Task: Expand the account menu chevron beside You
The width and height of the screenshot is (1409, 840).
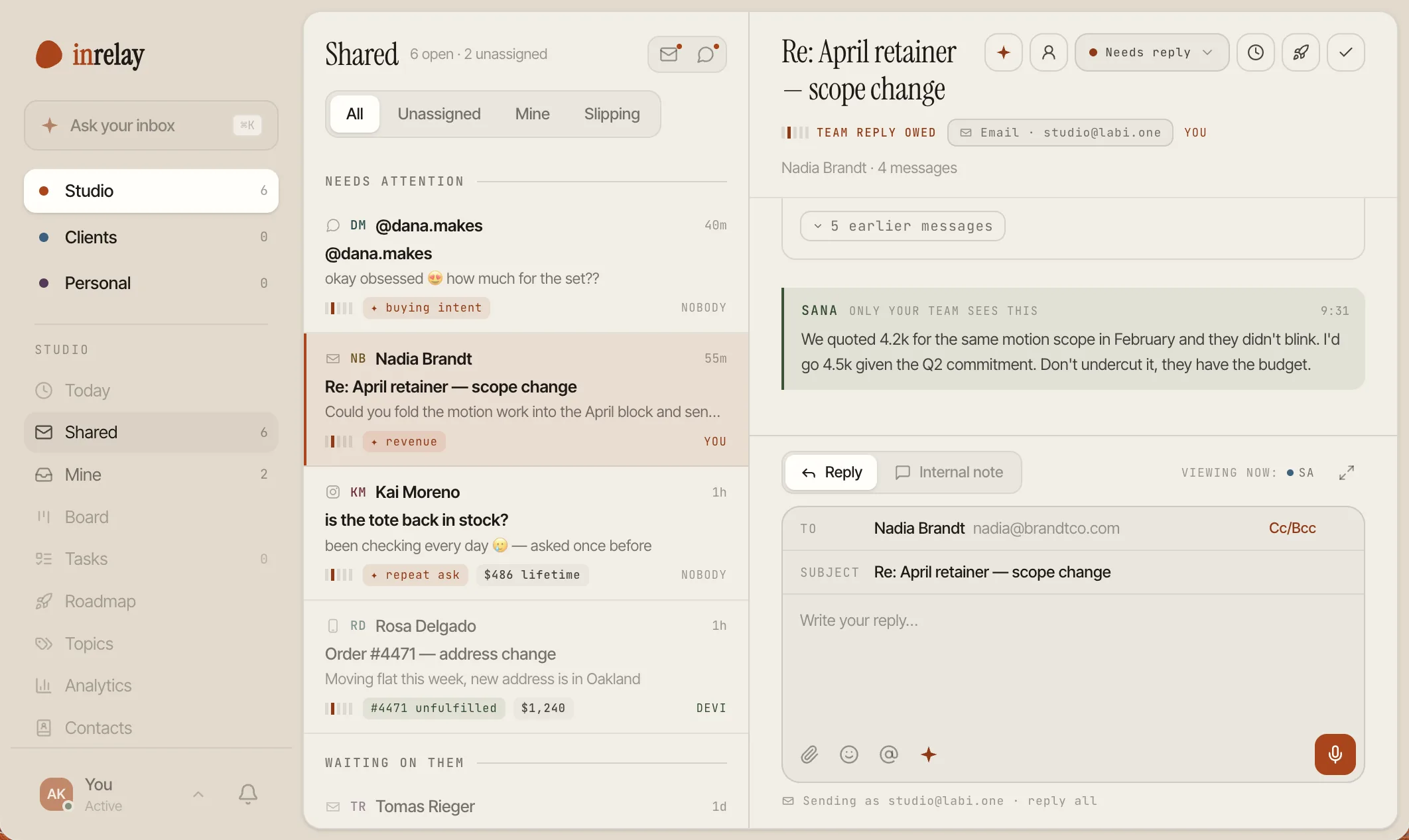Action: [x=198, y=794]
